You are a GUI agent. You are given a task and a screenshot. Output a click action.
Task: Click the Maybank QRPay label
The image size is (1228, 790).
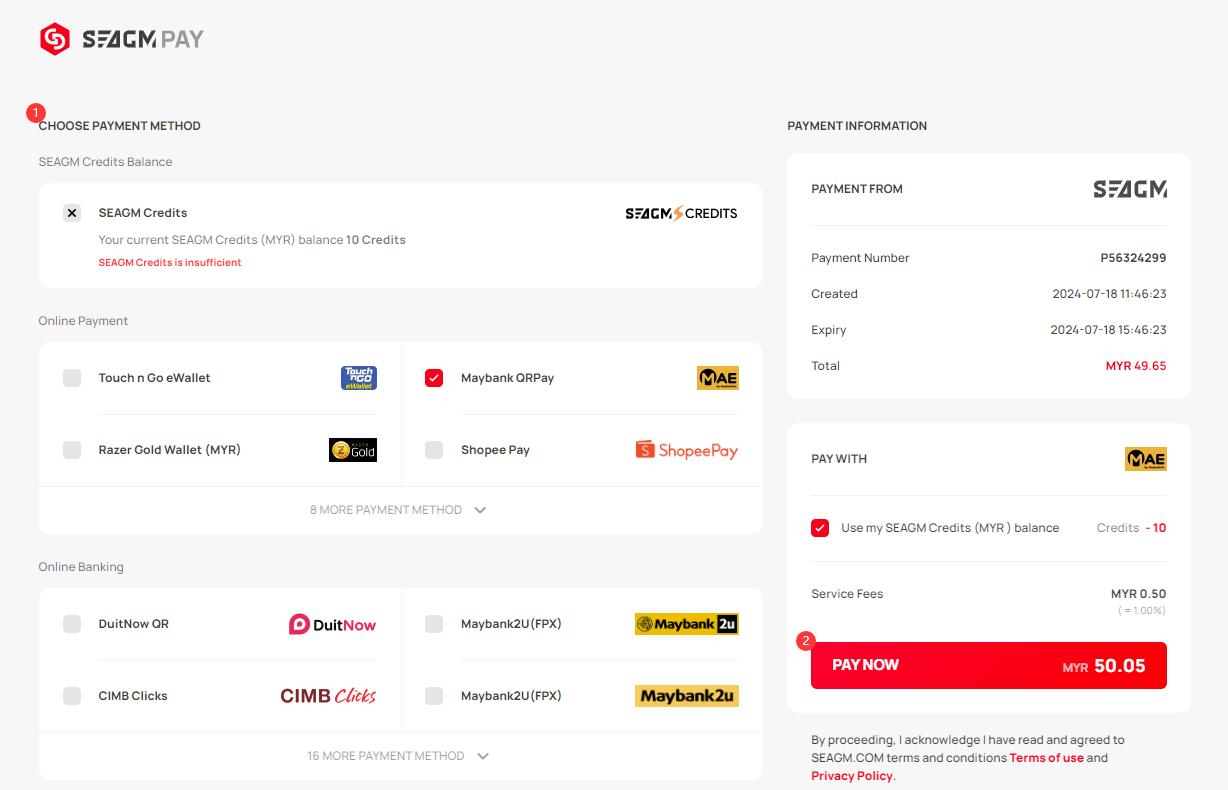pos(507,378)
